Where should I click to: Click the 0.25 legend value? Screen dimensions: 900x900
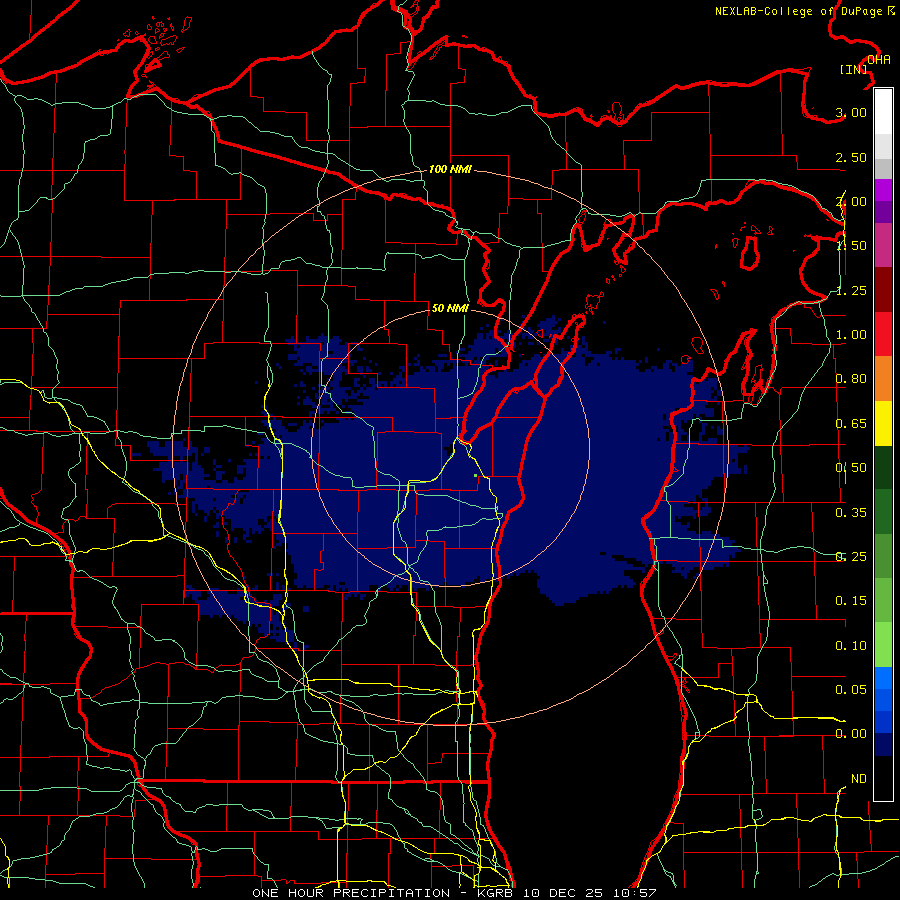point(851,557)
